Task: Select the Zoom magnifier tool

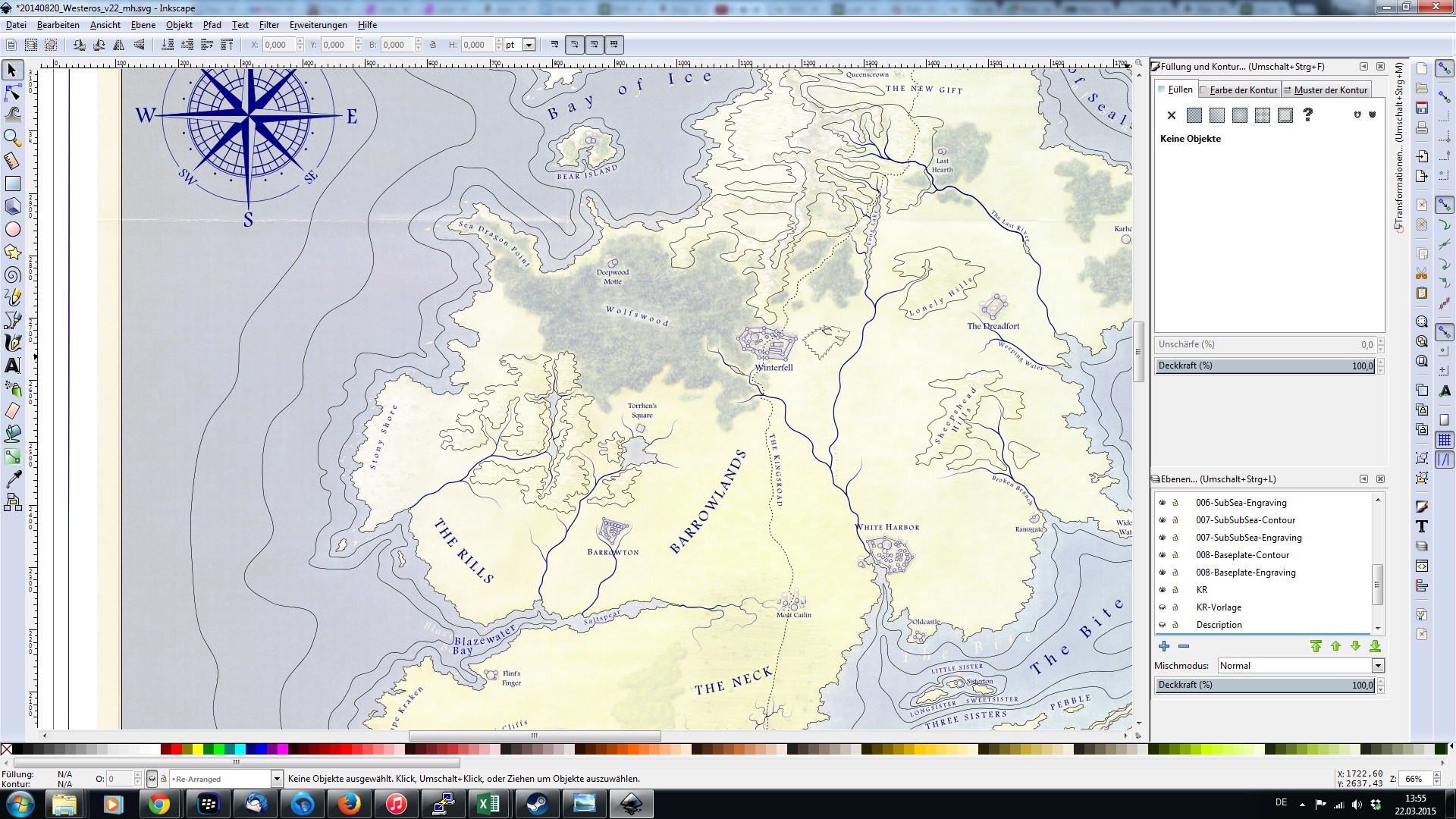Action: tap(12, 137)
